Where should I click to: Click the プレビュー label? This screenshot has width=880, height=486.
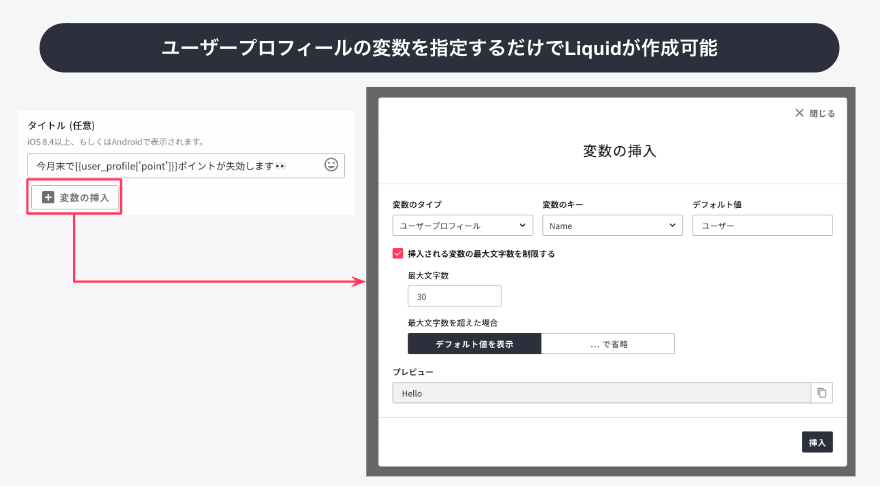click(413, 372)
